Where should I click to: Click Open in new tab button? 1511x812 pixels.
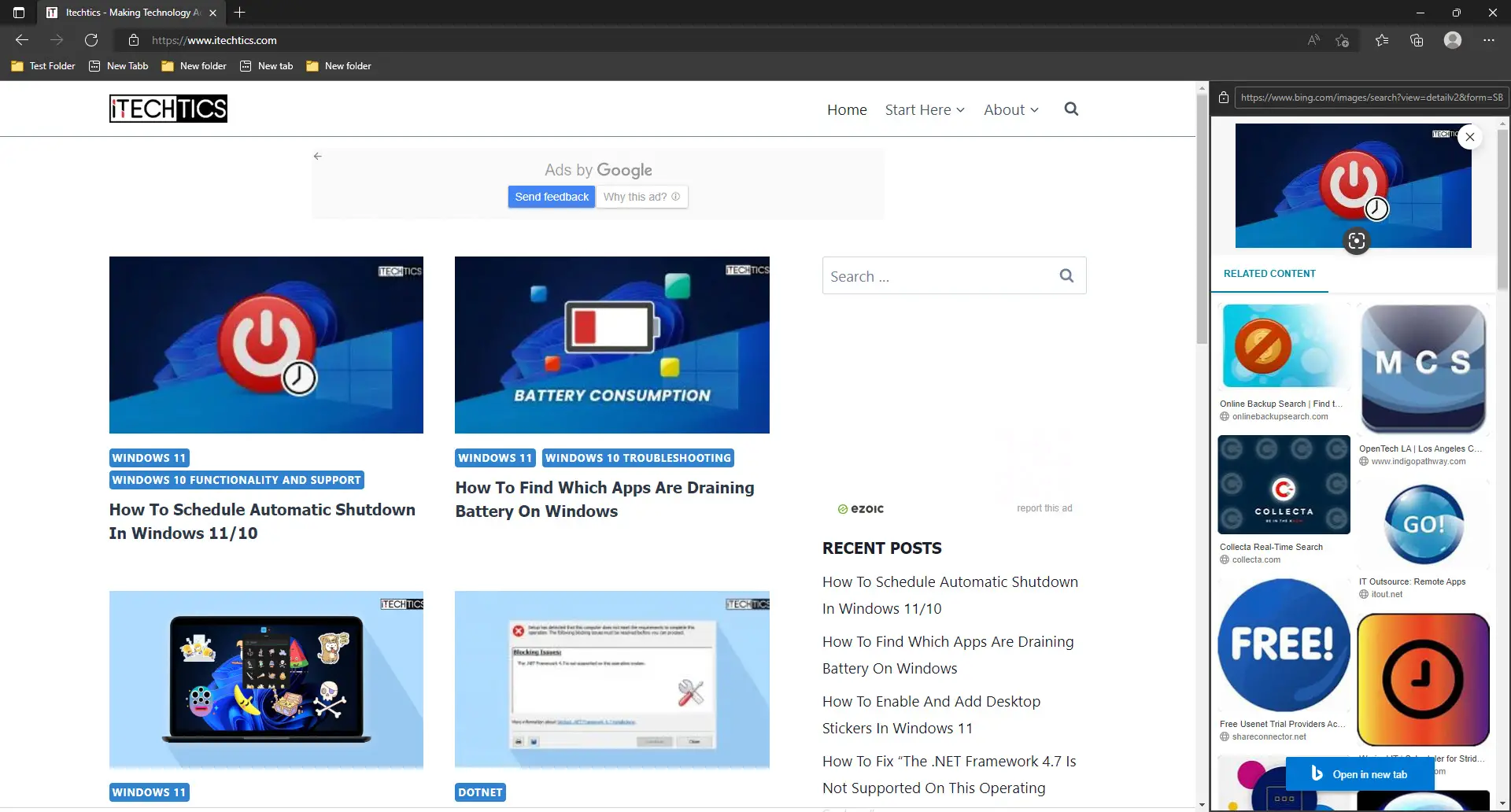click(x=1360, y=774)
